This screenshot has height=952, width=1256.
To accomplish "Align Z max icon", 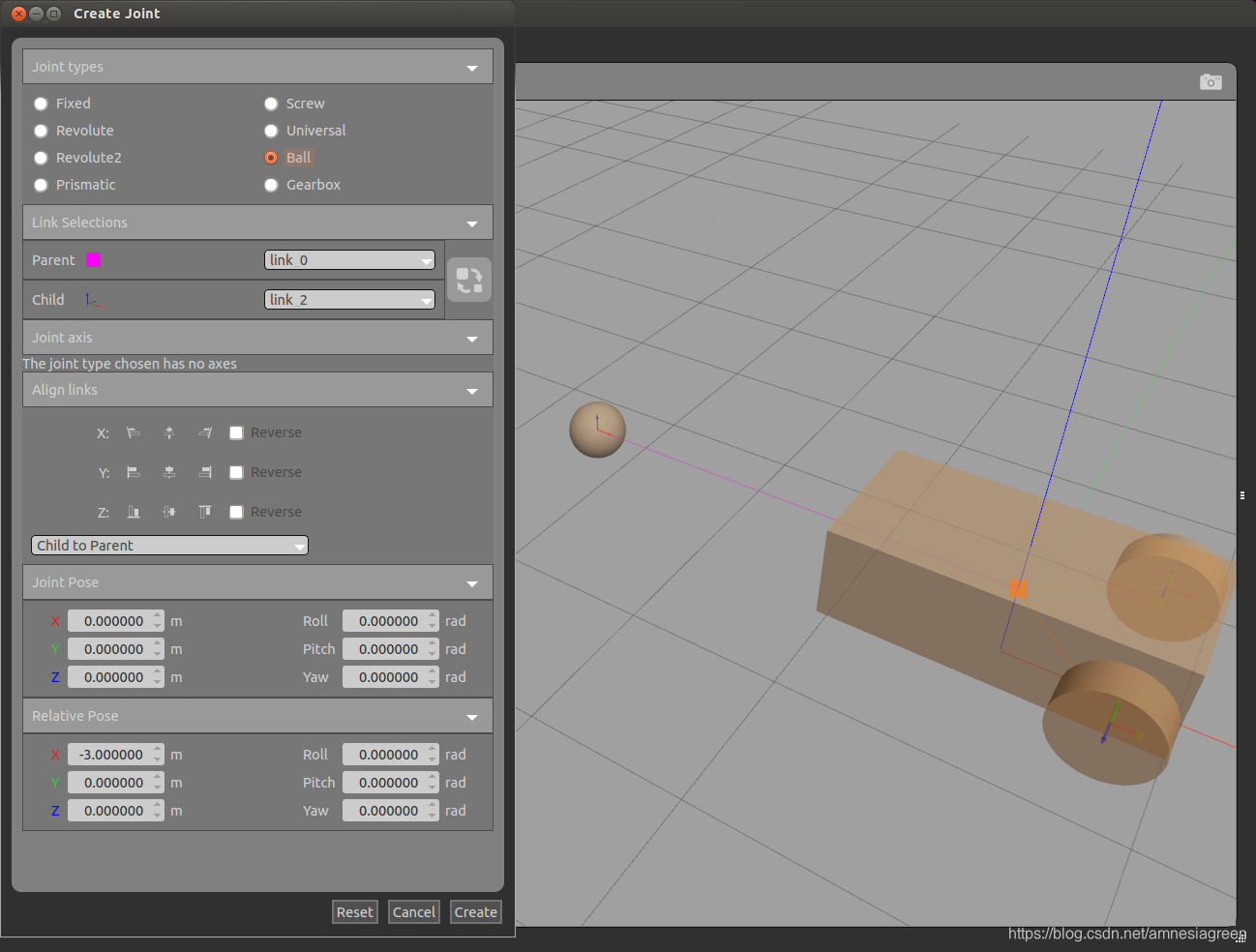I will [205, 512].
